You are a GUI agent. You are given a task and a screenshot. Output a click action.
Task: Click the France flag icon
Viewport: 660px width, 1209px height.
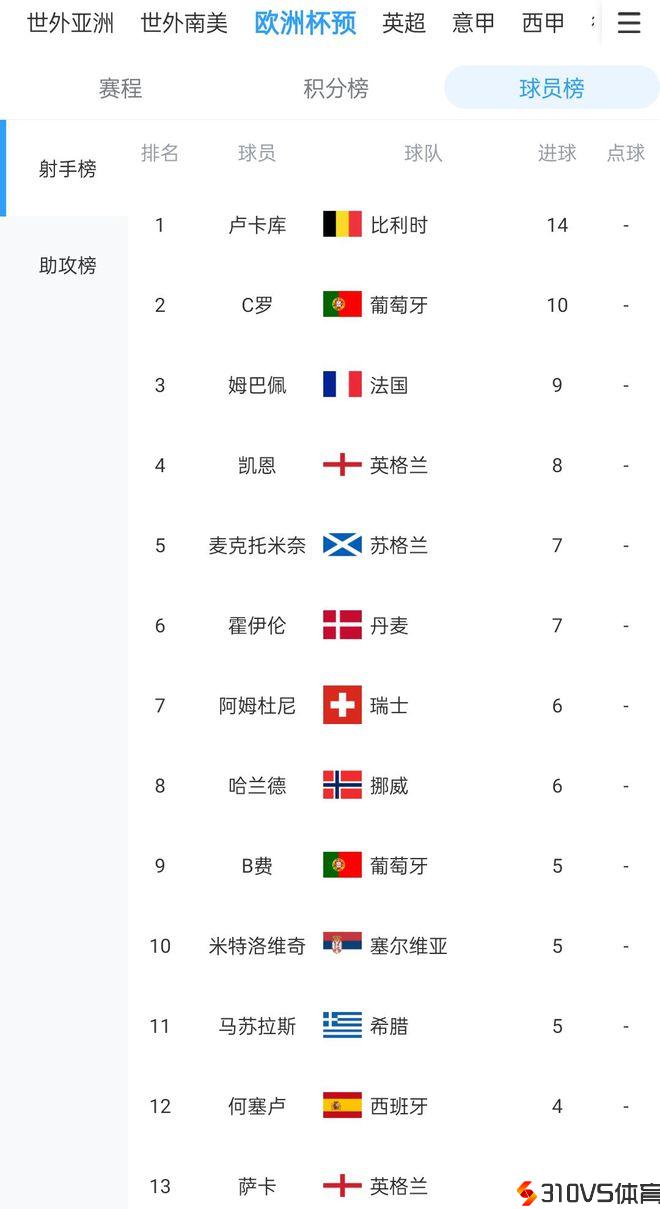342,385
